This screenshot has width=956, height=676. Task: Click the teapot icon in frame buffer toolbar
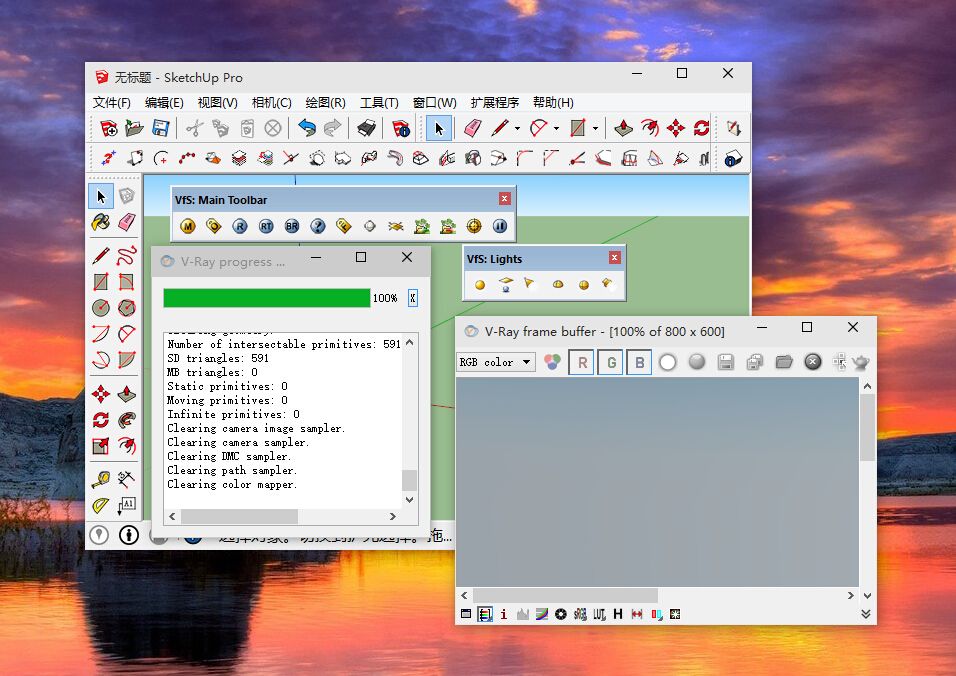pos(860,363)
